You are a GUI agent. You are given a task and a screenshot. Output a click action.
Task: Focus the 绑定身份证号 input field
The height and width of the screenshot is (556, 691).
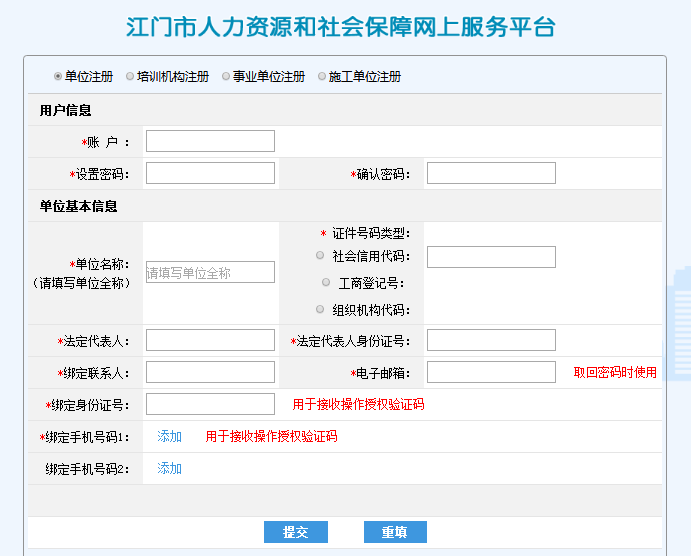(x=210, y=404)
